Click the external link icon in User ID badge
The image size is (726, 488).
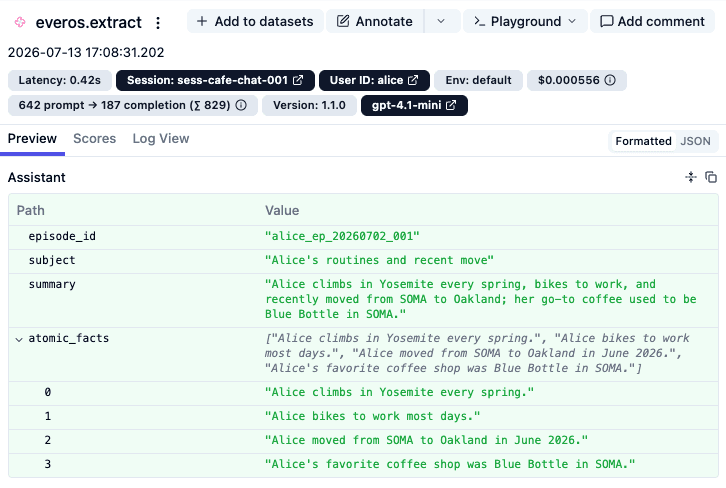pyautogui.click(x=413, y=80)
